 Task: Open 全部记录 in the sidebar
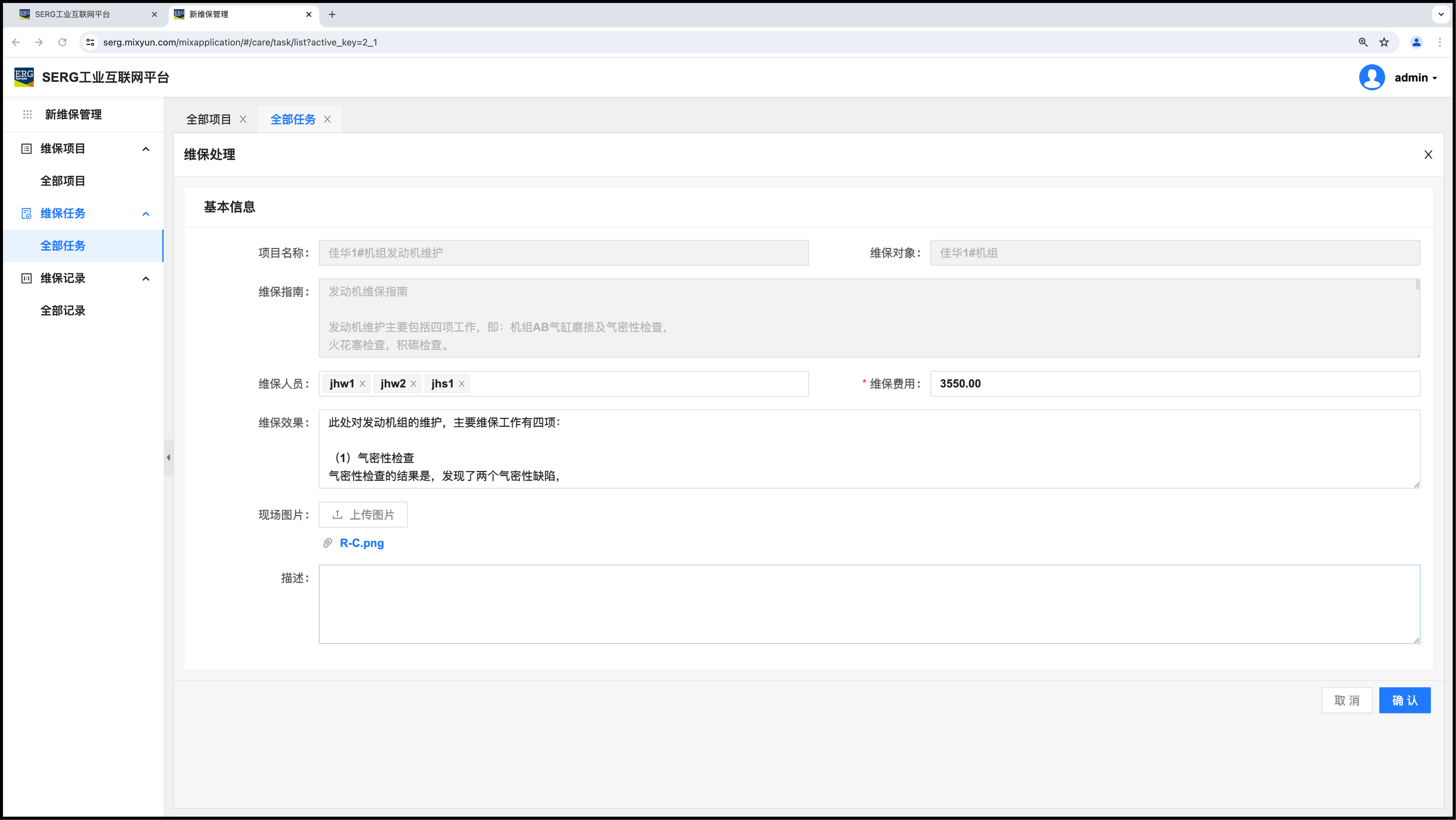[63, 310]
